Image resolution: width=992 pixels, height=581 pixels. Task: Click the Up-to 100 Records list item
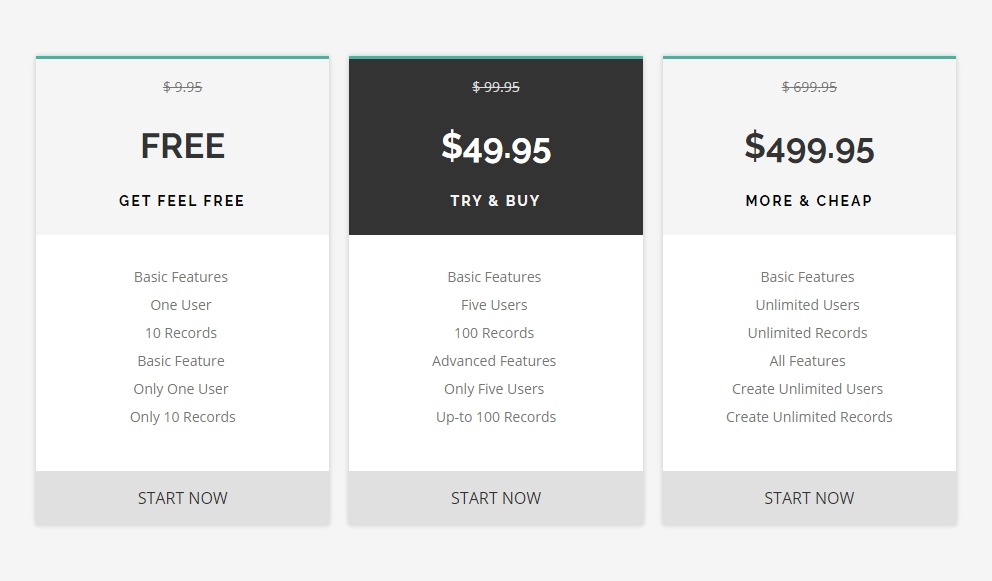point(495,417)
